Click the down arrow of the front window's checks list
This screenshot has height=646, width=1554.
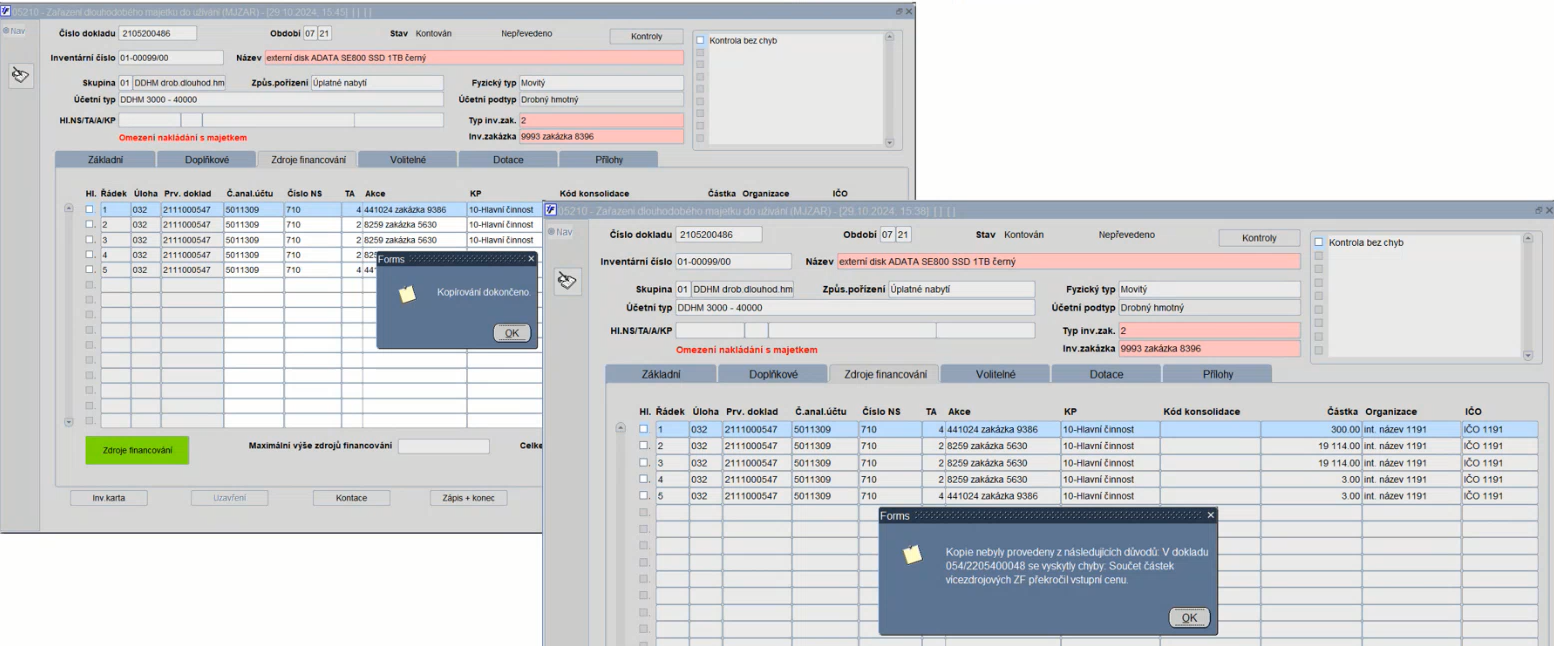click(x=1526, y=355)
